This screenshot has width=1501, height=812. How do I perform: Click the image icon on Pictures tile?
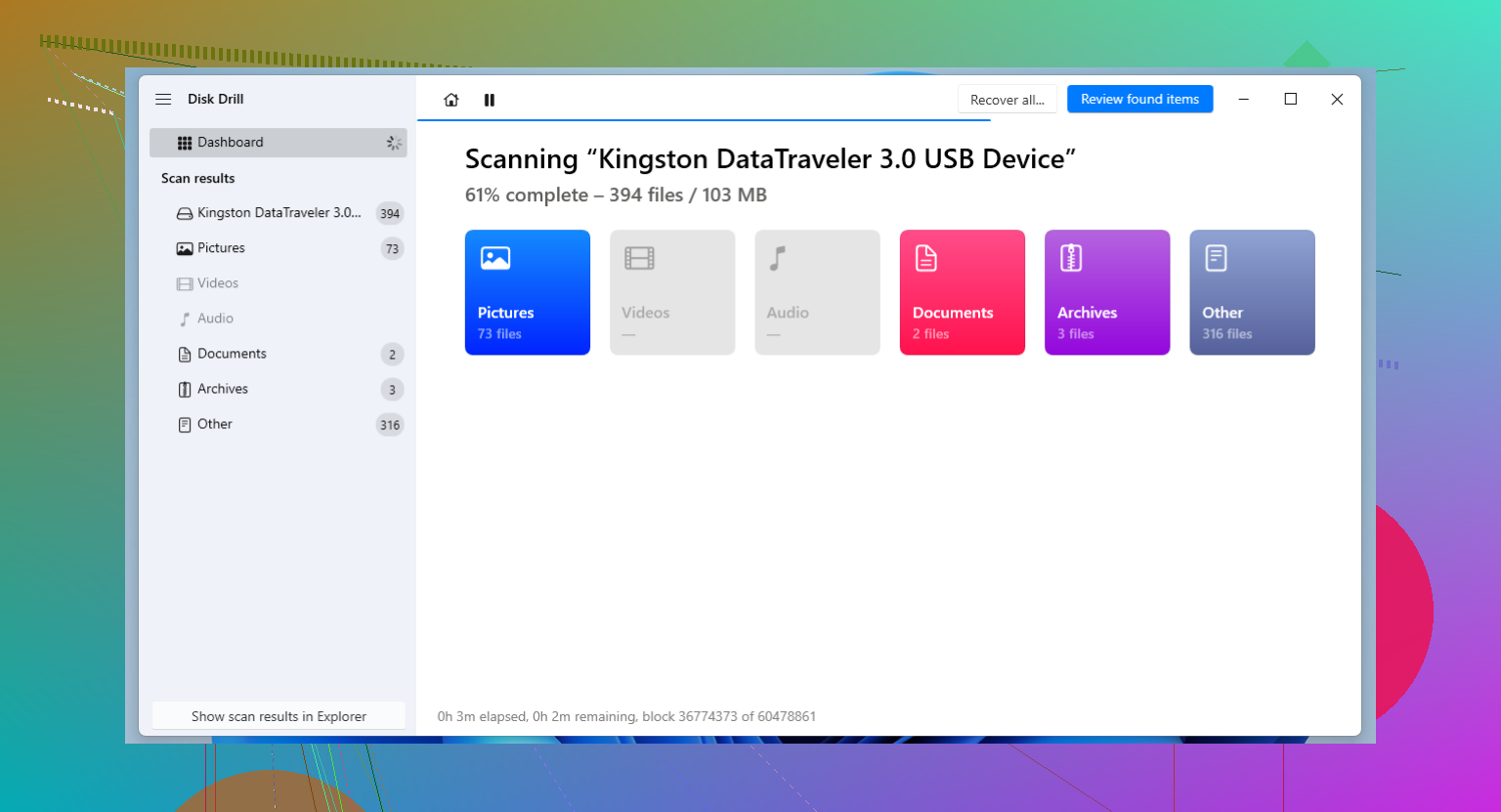[x=495, y=258]
